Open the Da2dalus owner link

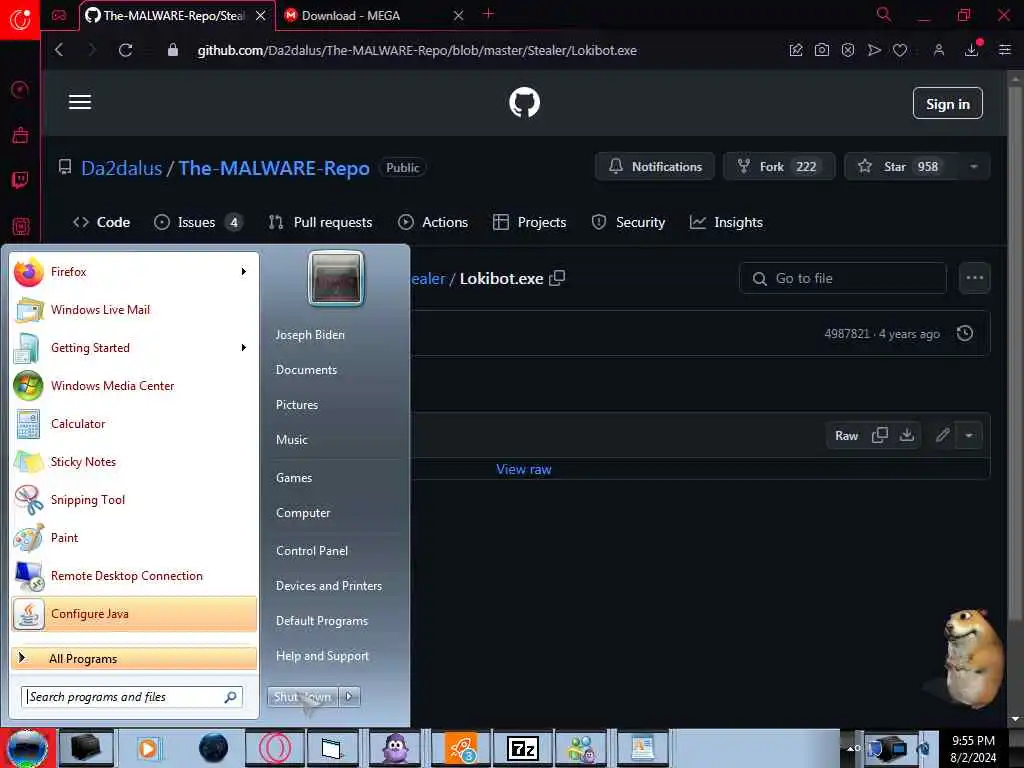(x=121, y=168)
